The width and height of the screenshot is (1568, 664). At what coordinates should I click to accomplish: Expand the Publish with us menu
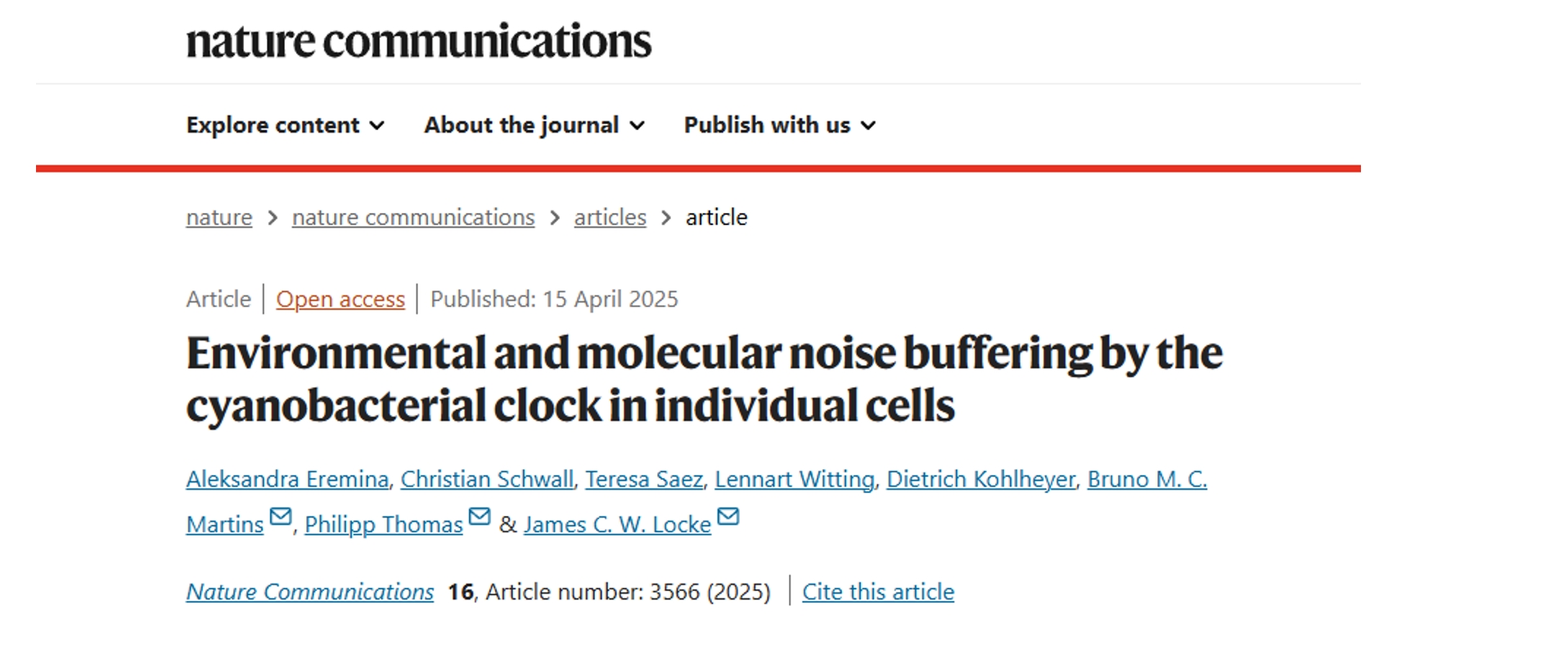point(780,125)
